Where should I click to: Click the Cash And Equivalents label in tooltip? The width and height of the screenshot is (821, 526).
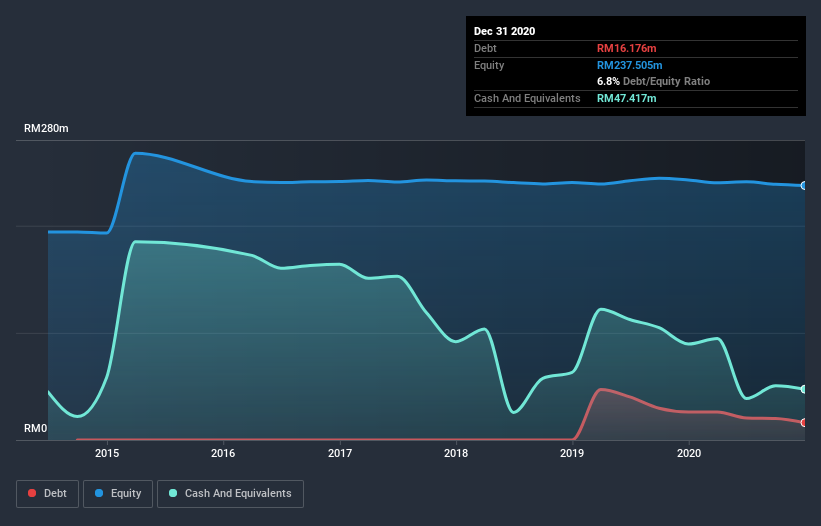pos(527,98)
